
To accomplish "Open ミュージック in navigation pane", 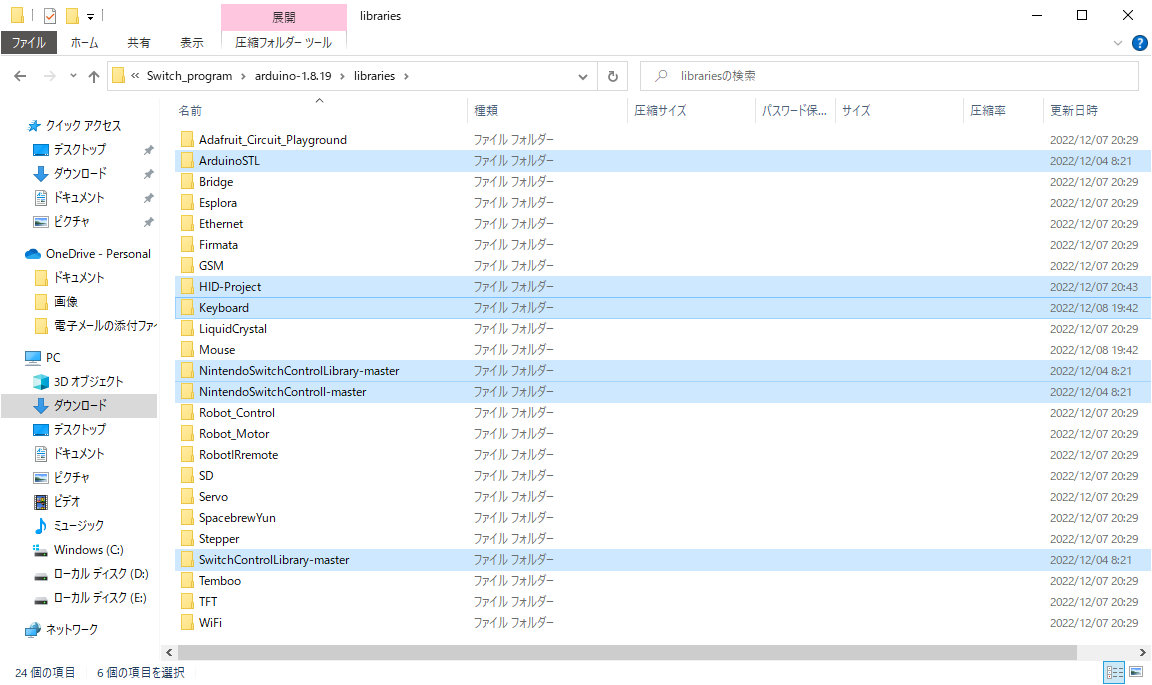I will click(79, 526).
